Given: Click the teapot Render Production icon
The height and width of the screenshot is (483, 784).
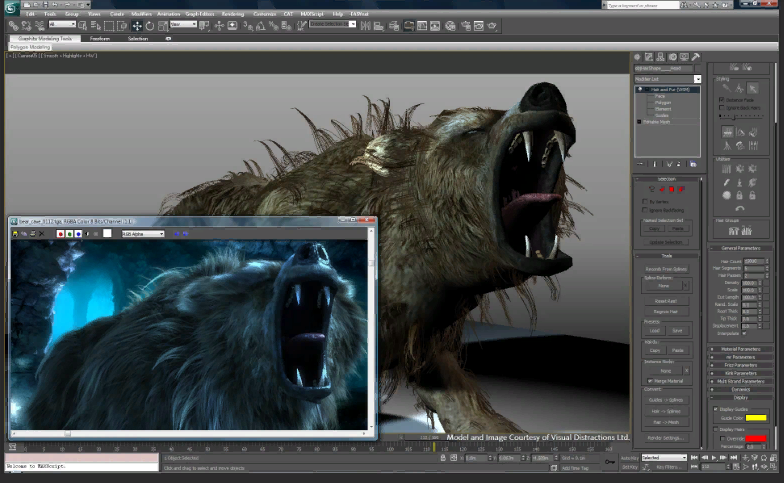Looking at the screenshot, I should pyautogui.click(x=492, y=26).
